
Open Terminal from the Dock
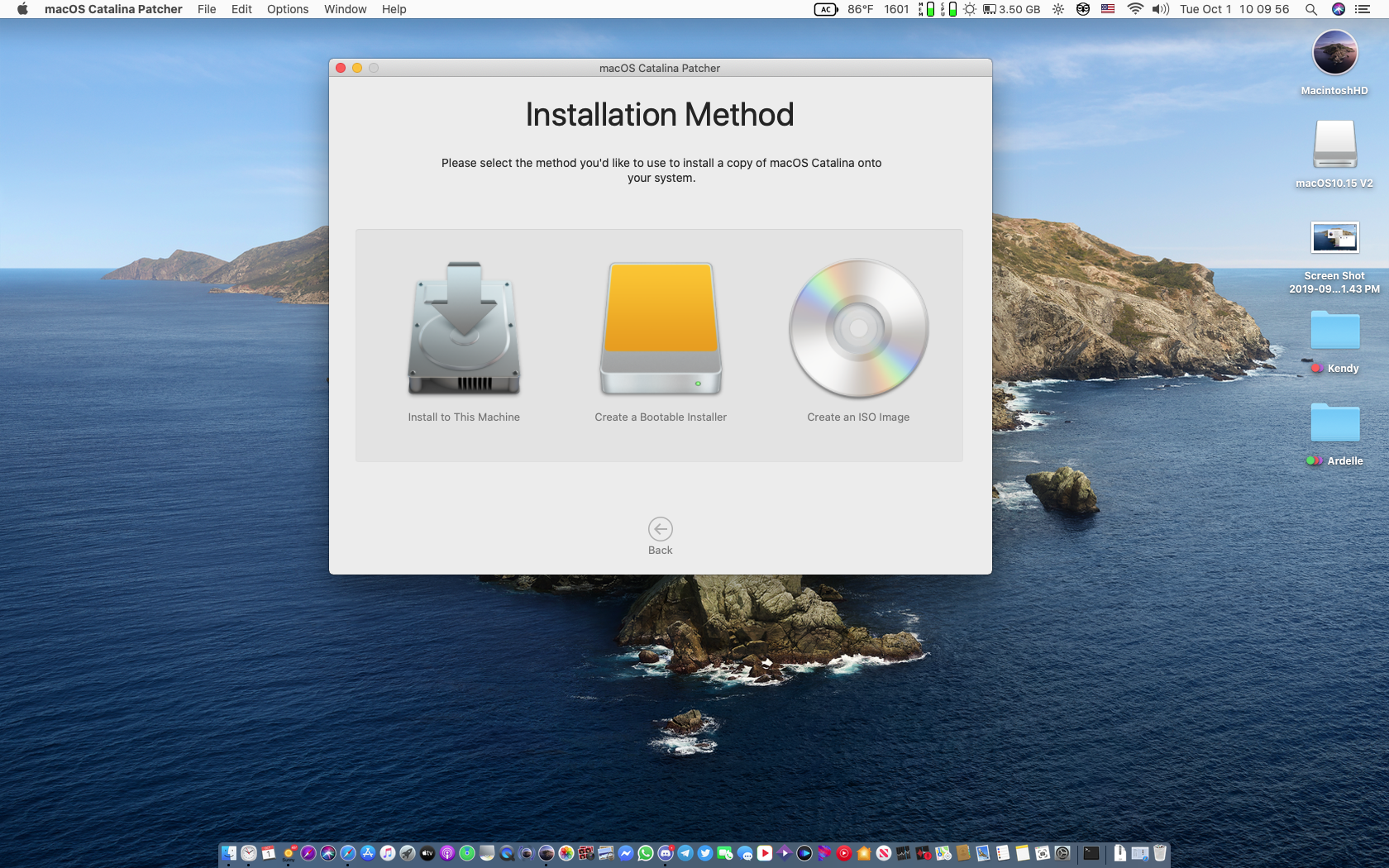coord(1091,853)
